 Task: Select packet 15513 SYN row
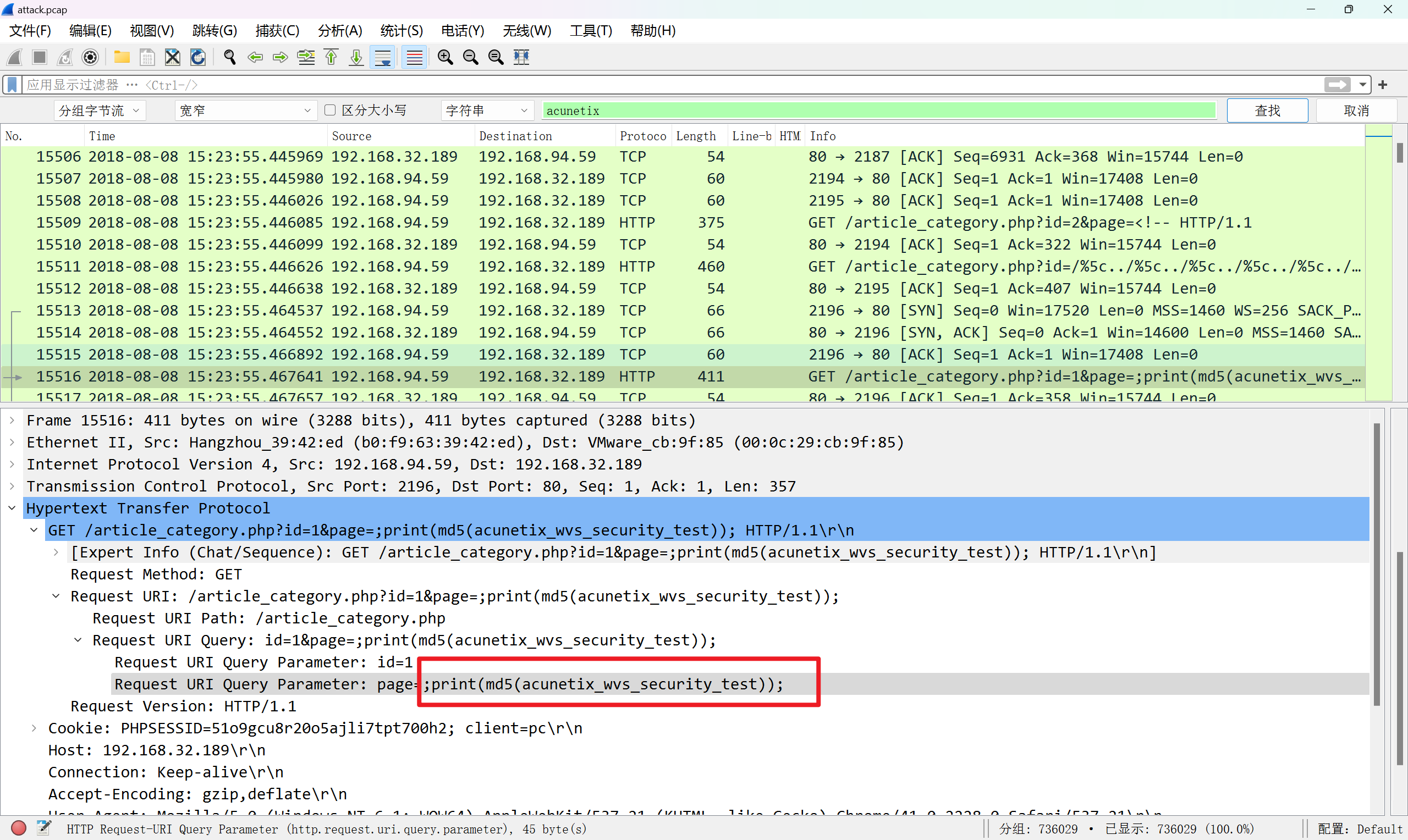pyautogui.click(x=683, y=311)
